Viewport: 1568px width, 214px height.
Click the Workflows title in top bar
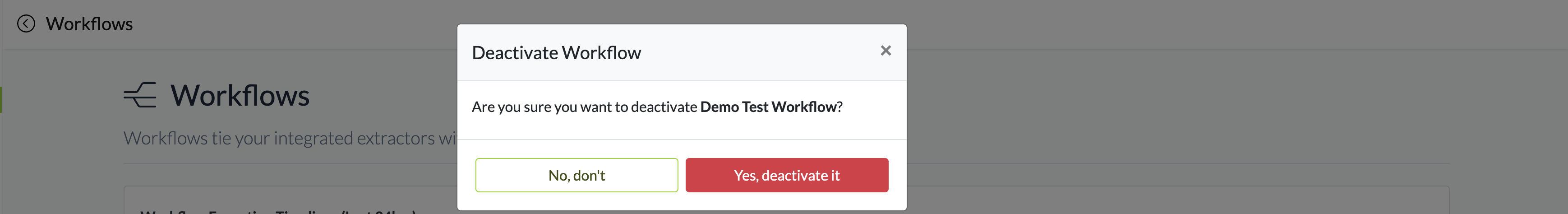tap(89, 24)
